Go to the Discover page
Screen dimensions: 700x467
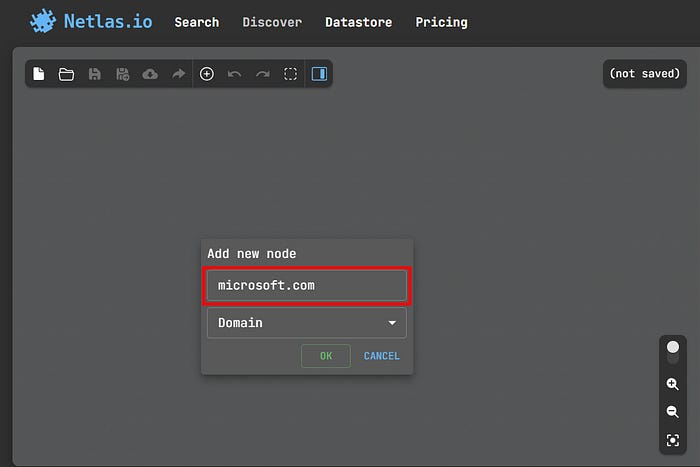[272, 22]
